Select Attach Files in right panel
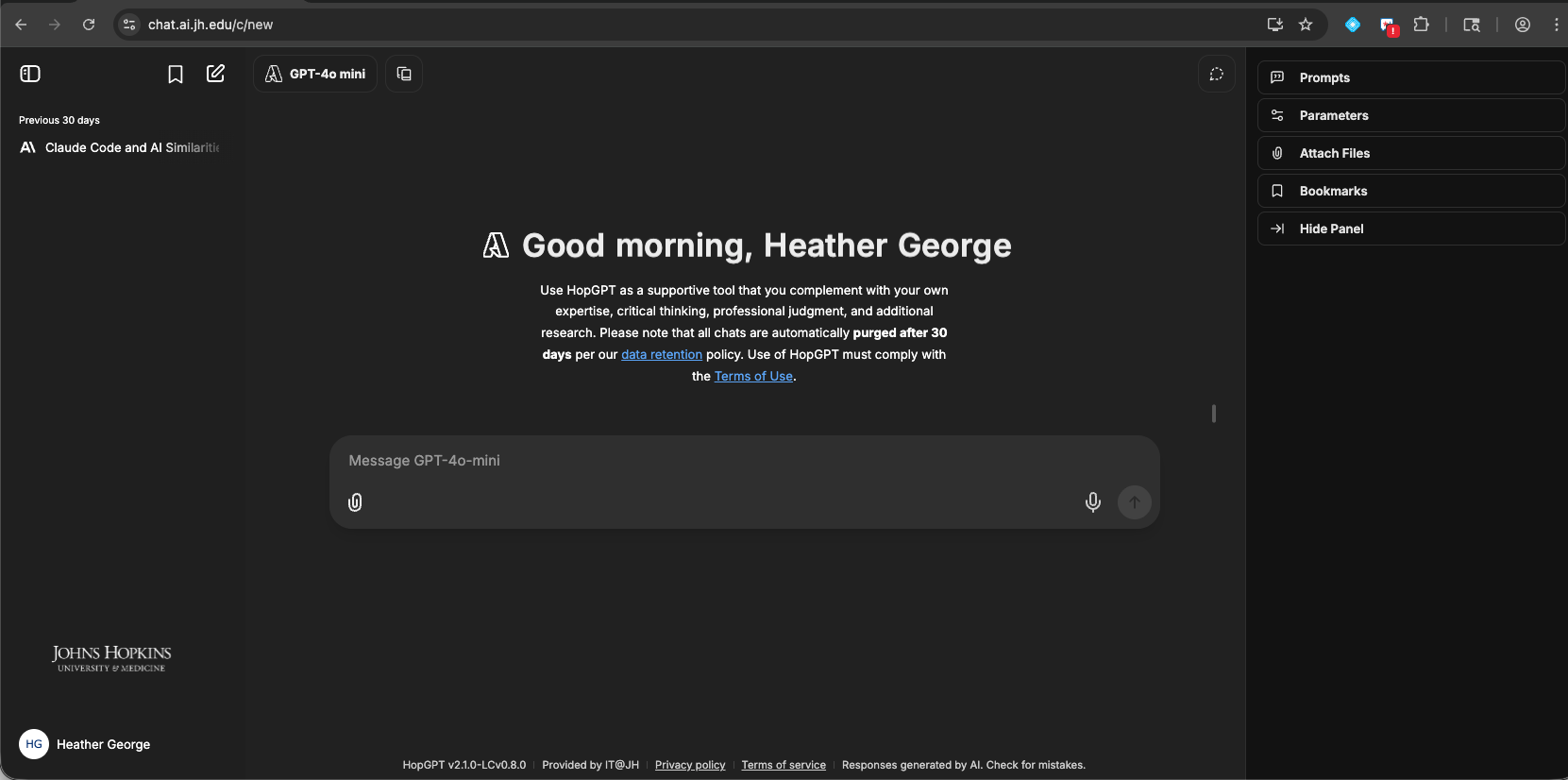This screenshot has width=1568, height=780. pyautogui.click(x=1410, y=153)
